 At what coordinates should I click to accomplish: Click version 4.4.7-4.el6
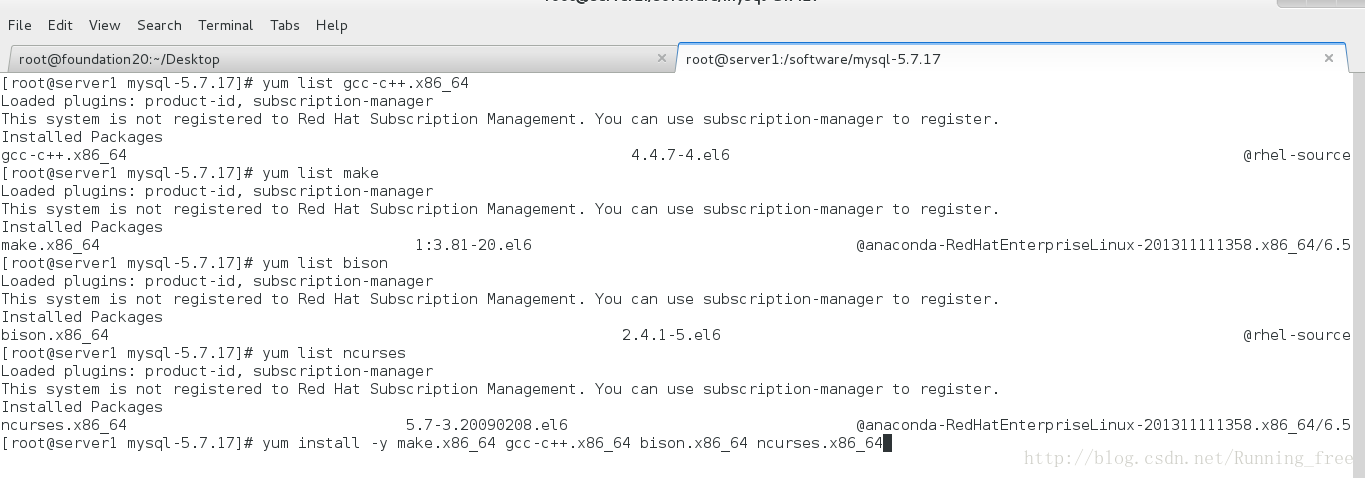pos(680,155)
